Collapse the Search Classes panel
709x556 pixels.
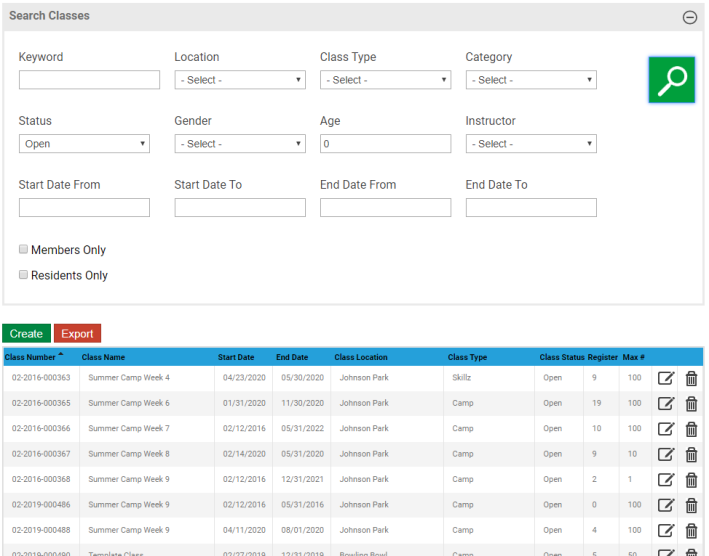point(689,17)
